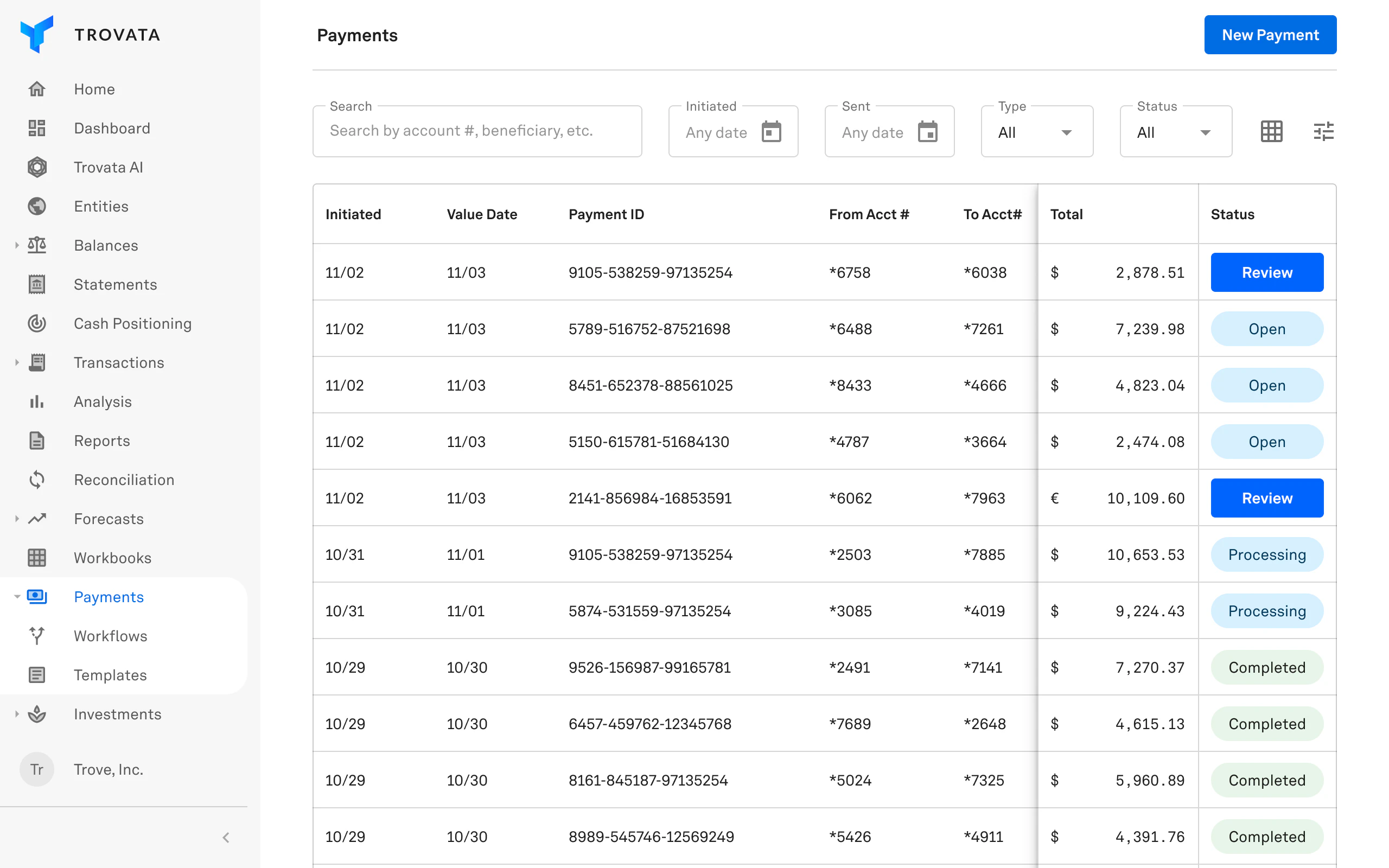Open the Type filter dropdown

pos(1036,132)
